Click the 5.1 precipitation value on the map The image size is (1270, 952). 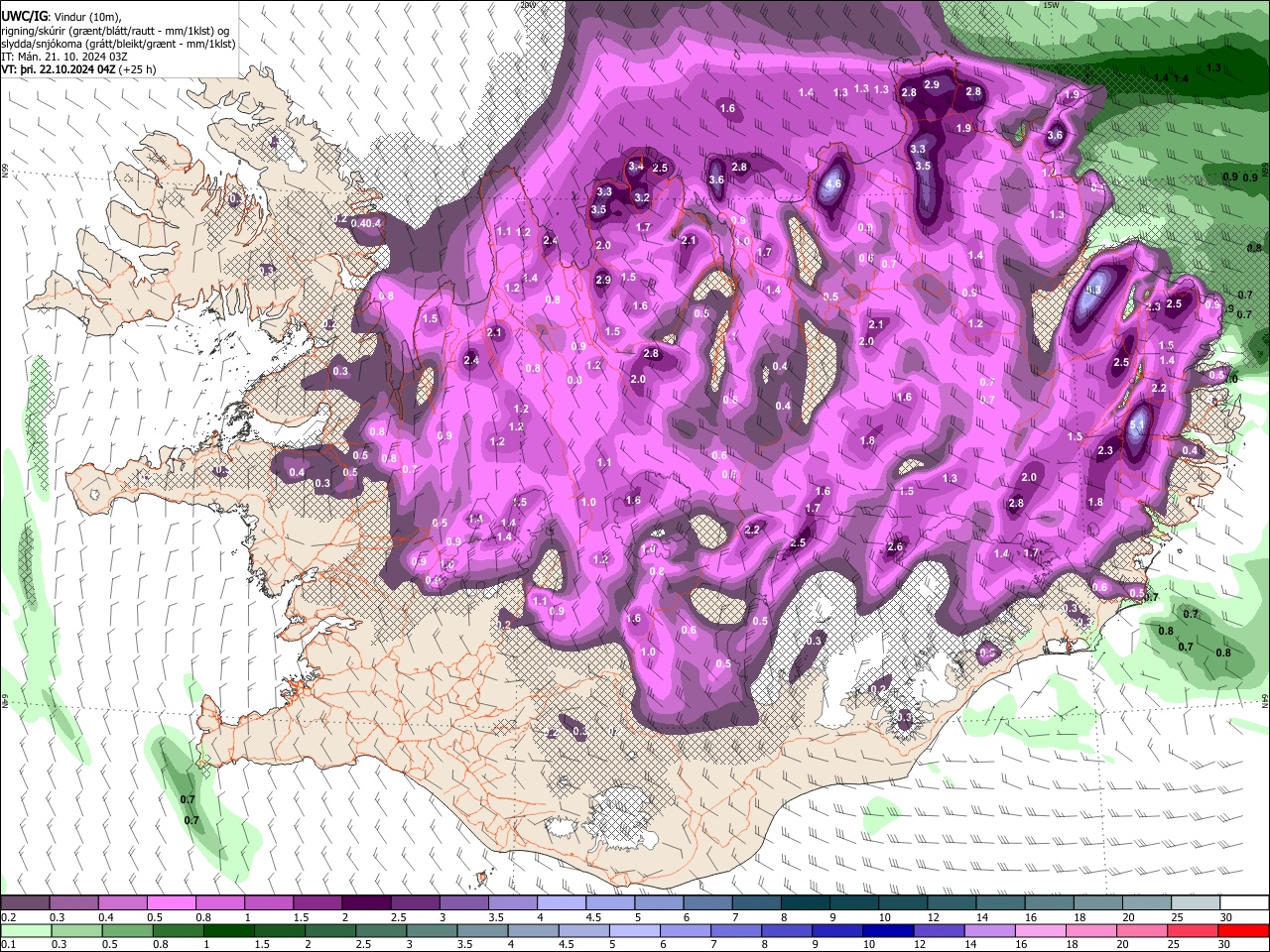click(1137, 424)
